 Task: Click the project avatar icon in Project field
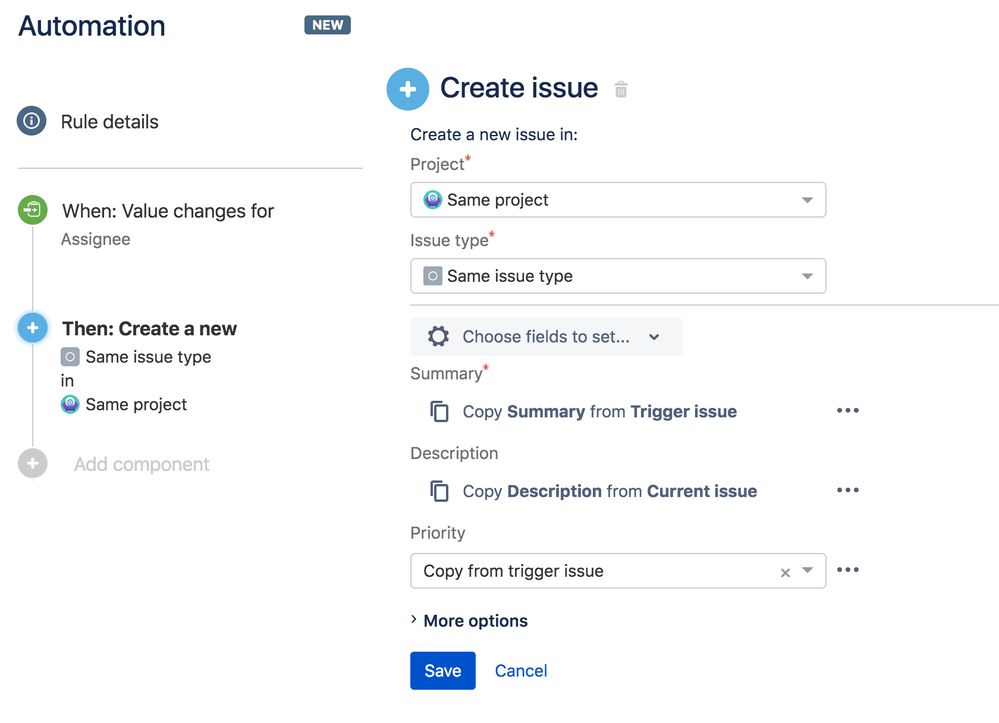pos(433,200)
